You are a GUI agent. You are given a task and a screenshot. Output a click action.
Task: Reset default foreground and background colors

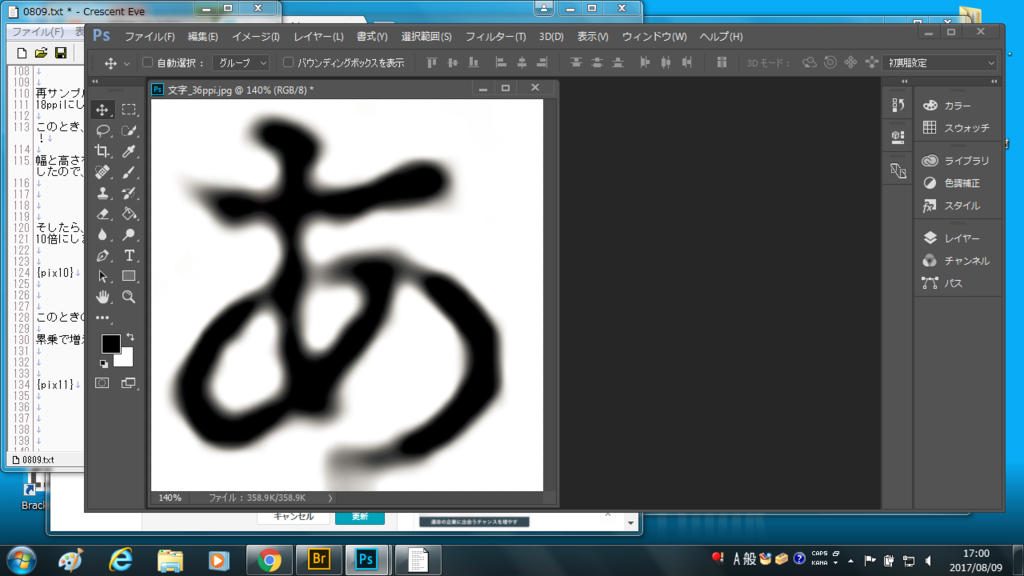coord(104,364)
